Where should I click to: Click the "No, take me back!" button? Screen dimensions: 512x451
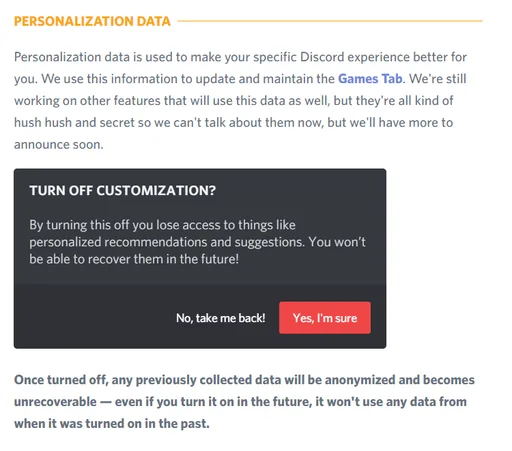(221, 318)
